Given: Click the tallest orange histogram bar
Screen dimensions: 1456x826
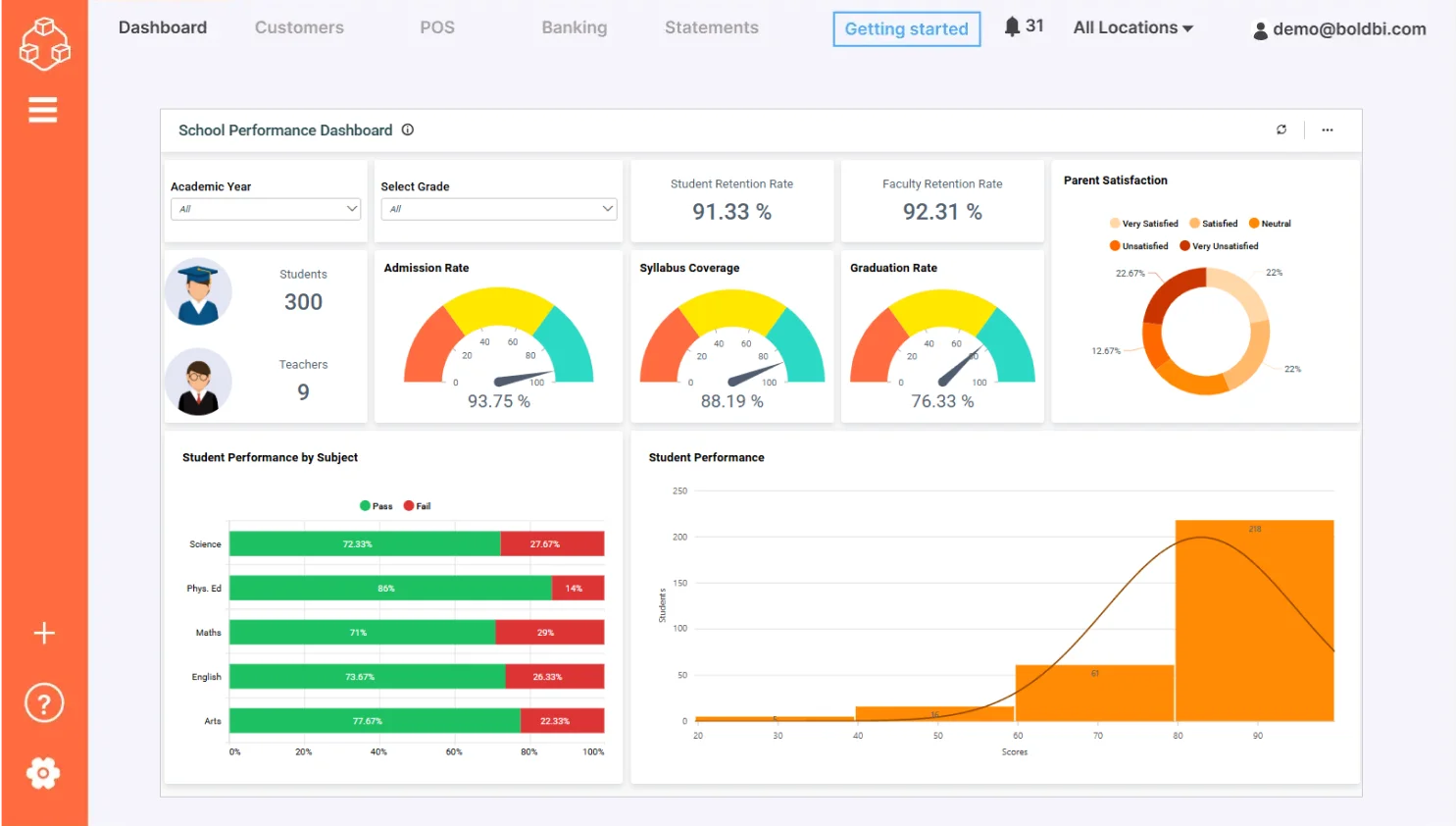Looking at the screenshot, I should point(1255,618).
